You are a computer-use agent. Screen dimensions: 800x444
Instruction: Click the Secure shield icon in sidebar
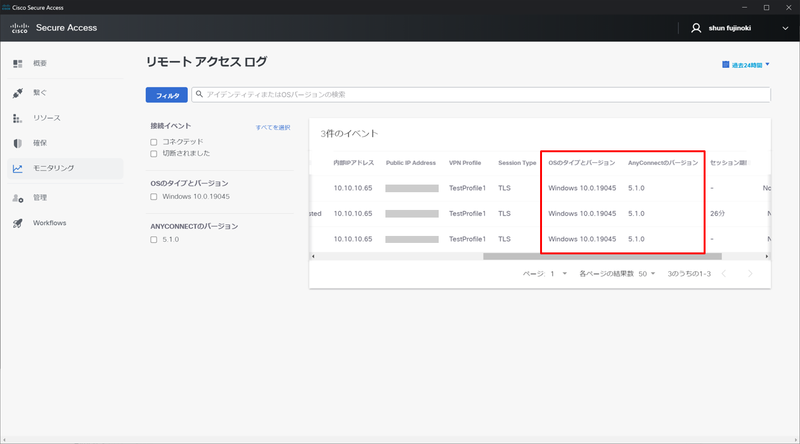coord(18,143)
